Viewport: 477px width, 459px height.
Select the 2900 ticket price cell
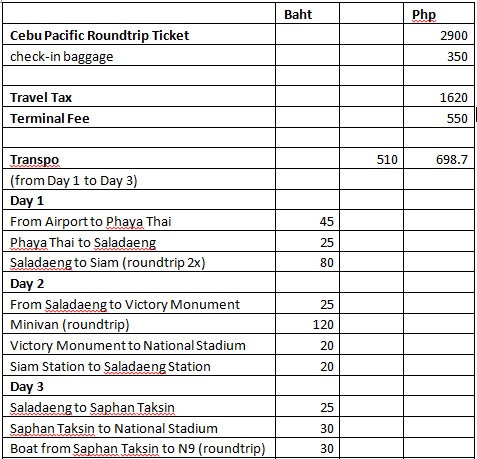coord(439,34)
